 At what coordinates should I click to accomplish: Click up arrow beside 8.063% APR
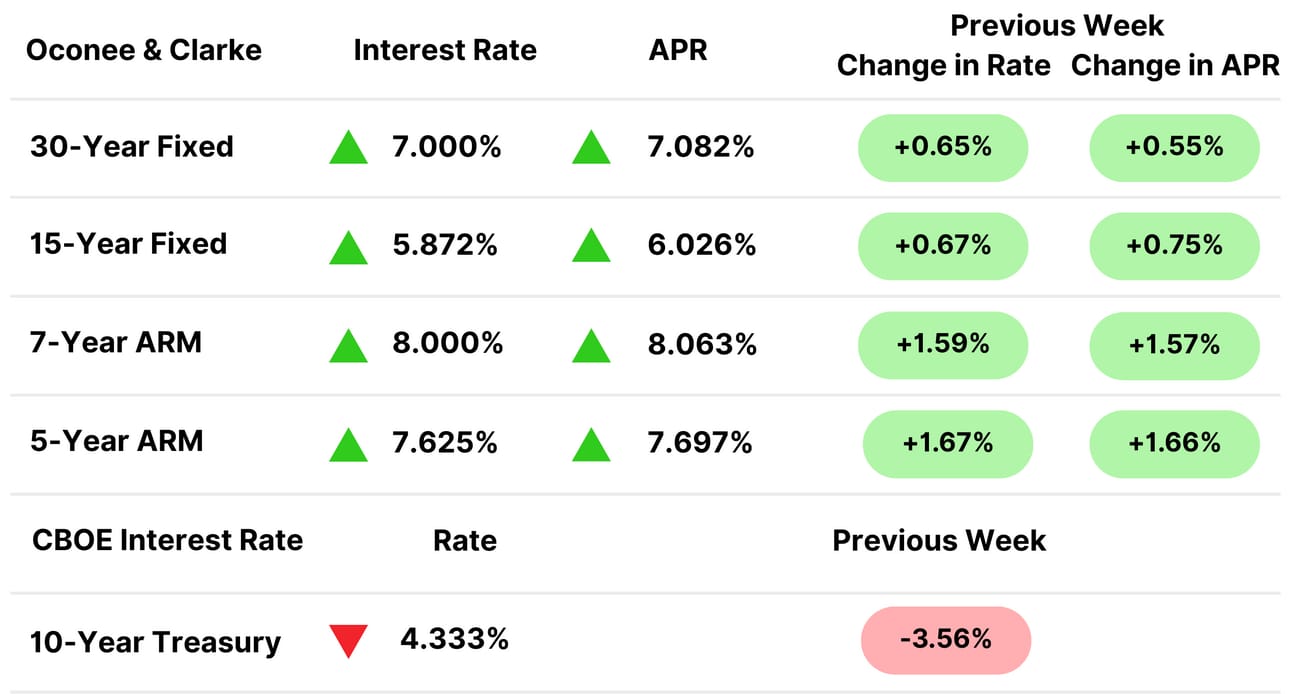click(x=591, y=345)
